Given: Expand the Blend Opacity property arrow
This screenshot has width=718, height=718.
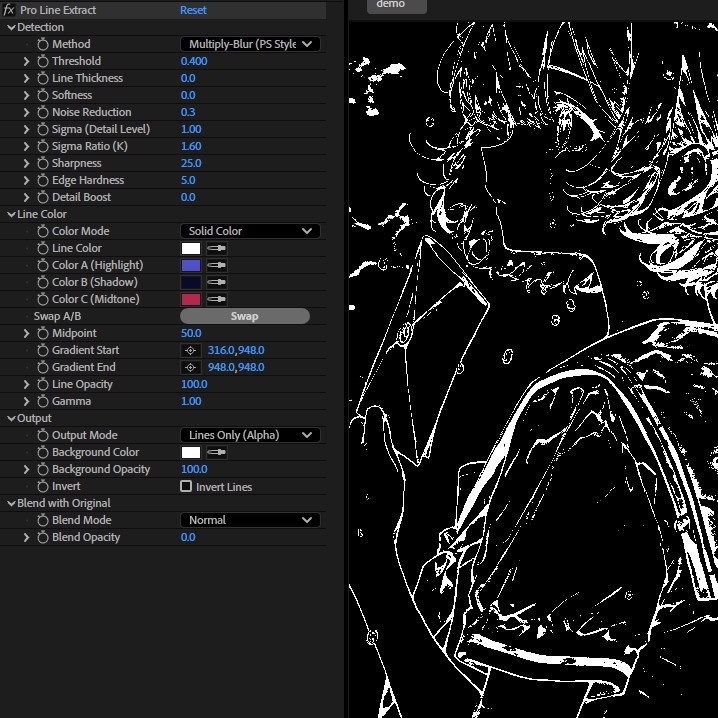Looking at the screenshot, I should [x=26, y=537].
